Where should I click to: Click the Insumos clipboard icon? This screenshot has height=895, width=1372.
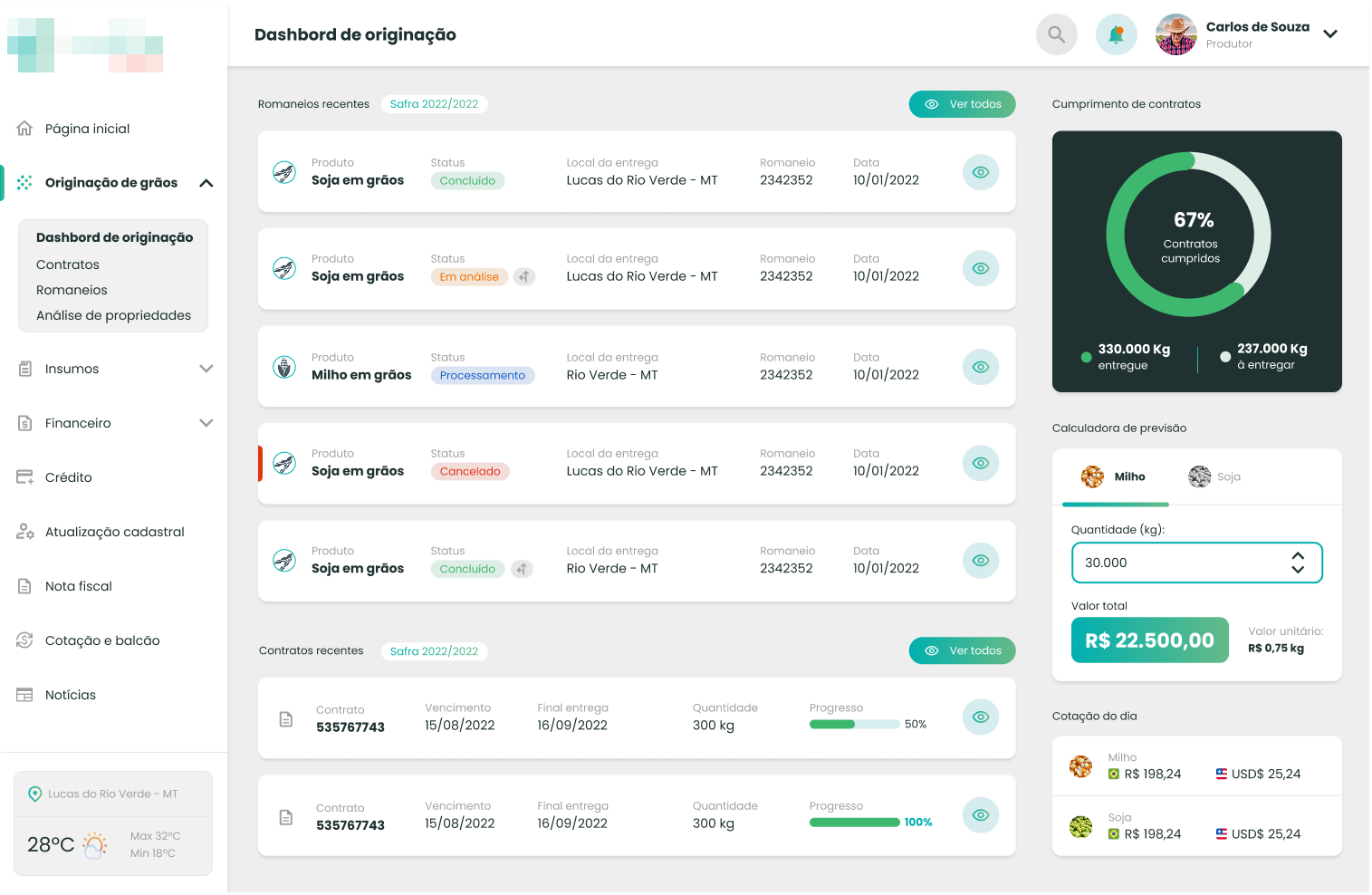click(x=24, y=369)
